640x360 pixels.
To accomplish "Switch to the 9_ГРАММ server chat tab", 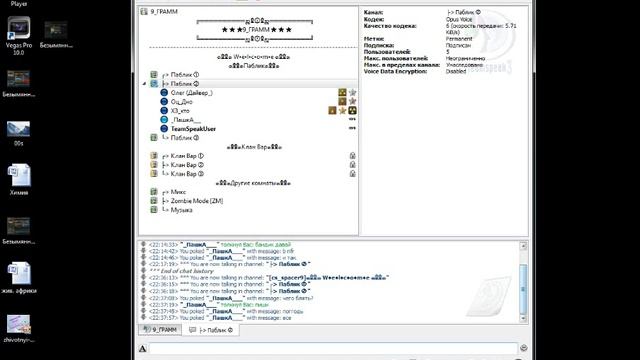I will [x=160, y=329].
